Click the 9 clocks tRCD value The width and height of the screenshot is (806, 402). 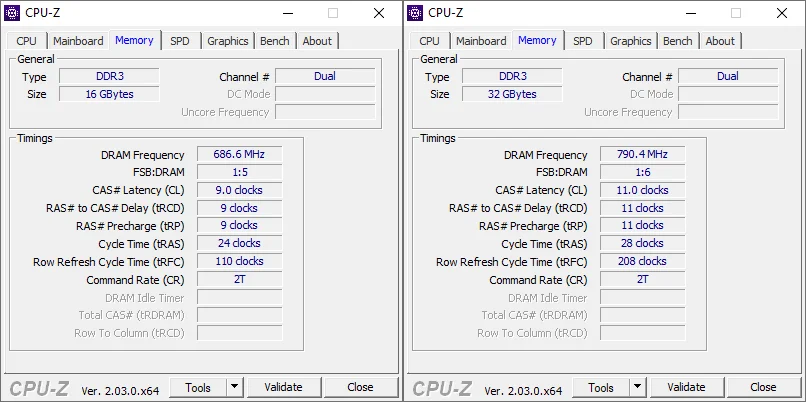pos(240,208)
